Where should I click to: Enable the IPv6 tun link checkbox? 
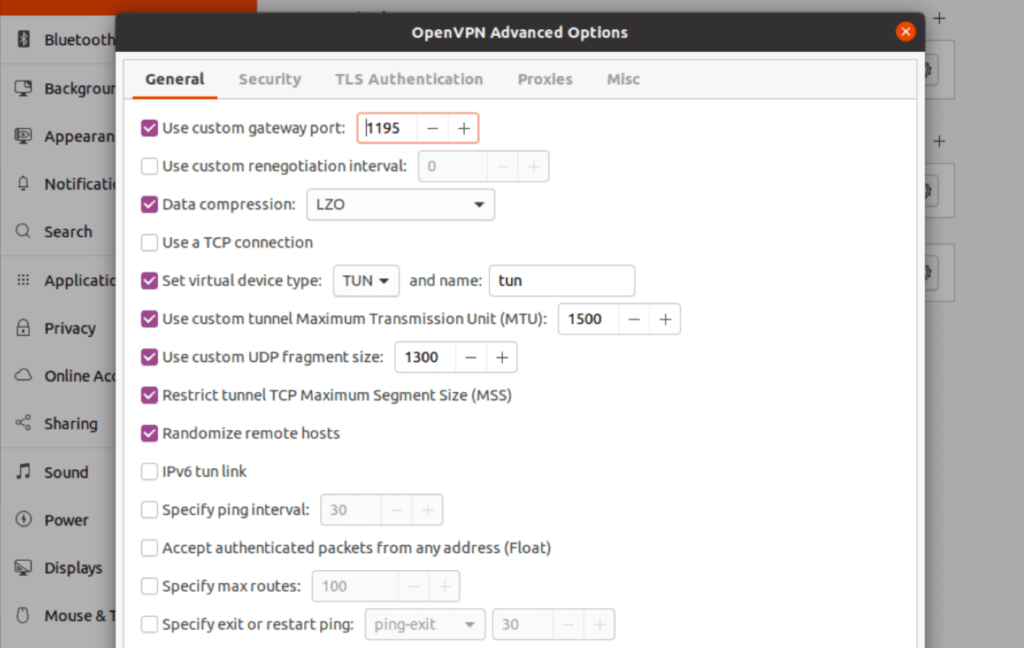(x=150, y=472)
